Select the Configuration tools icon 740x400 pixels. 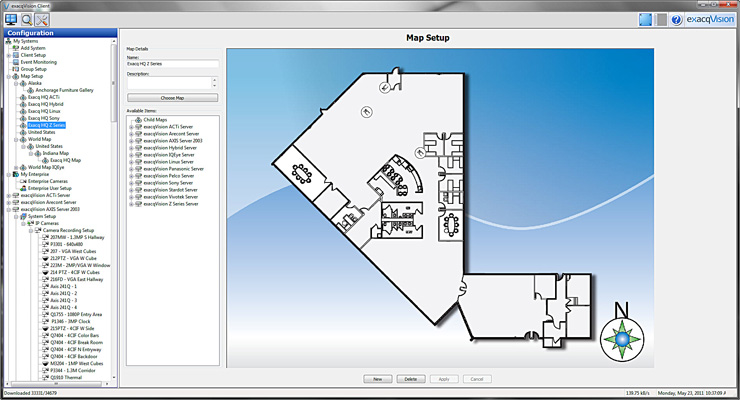(x=42, y=19)
